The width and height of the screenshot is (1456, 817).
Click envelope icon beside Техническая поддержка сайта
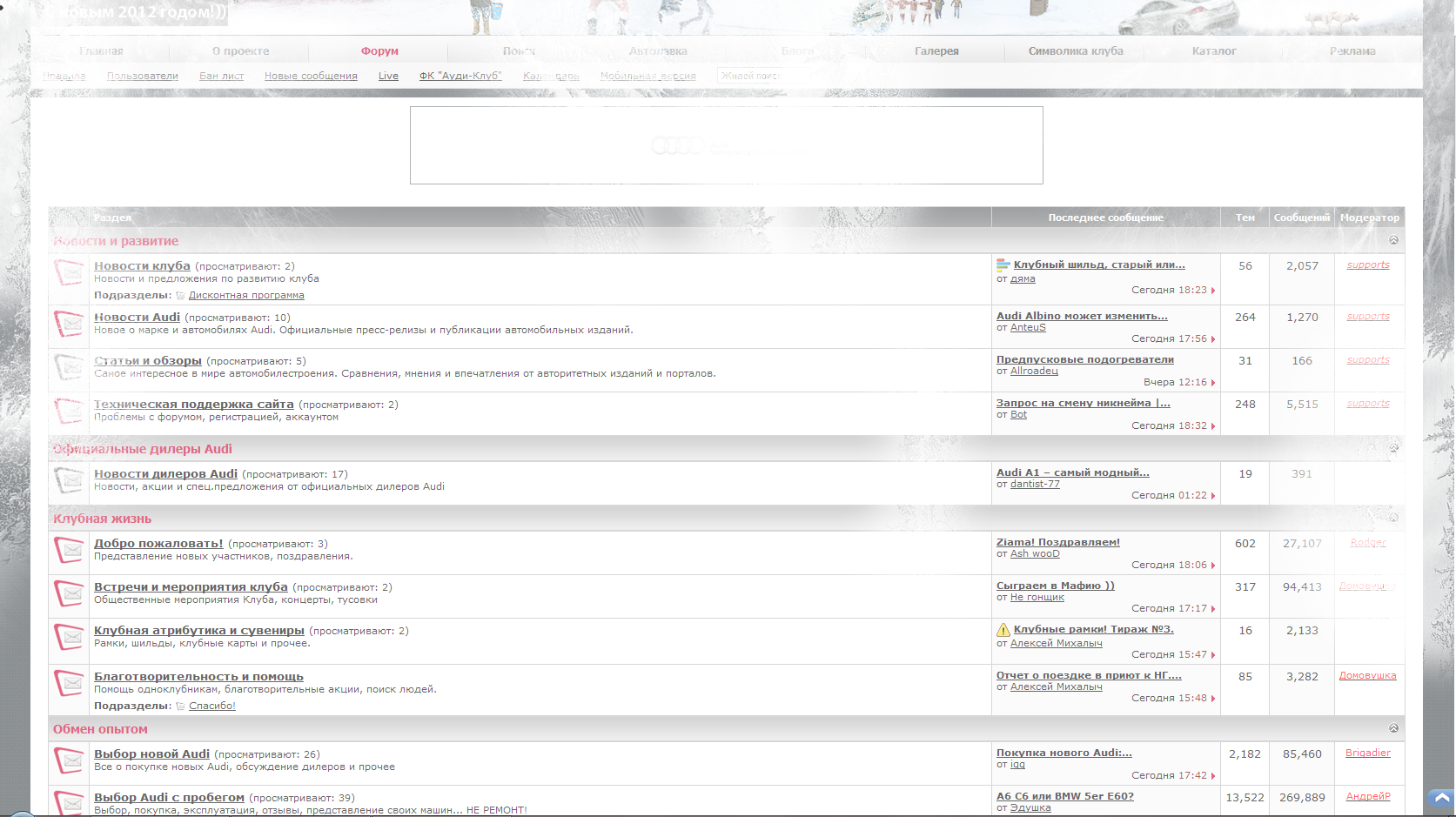coord(69,412)
